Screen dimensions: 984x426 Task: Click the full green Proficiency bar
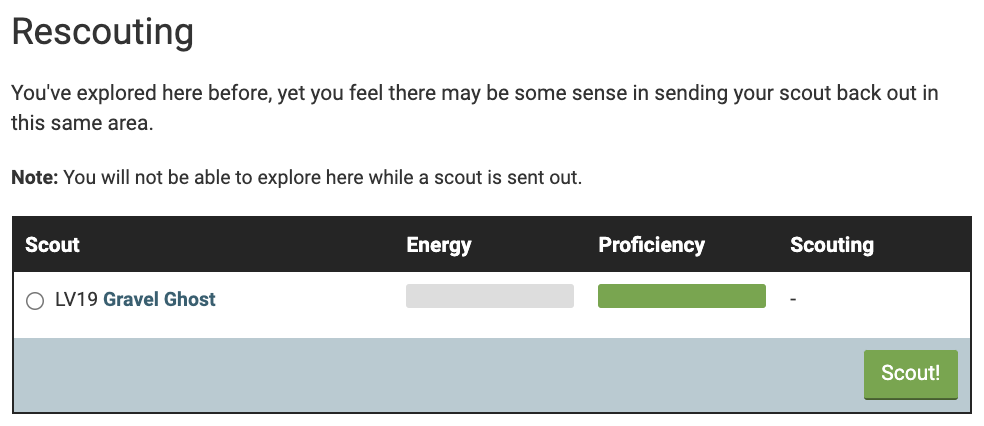(x=681, y=296)
